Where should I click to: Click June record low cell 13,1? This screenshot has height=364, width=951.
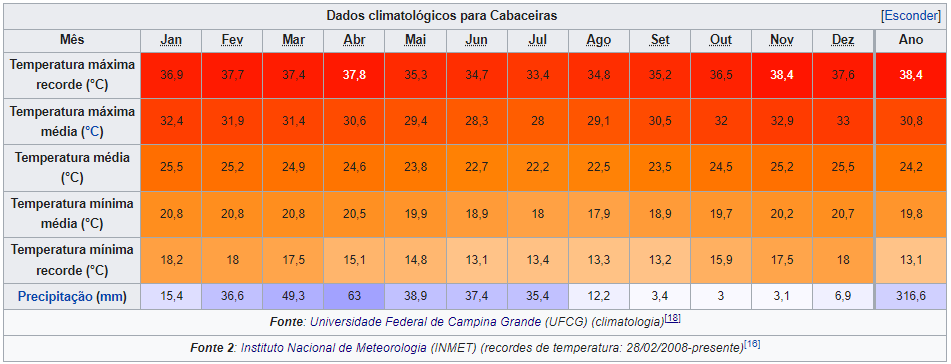pos(476,260)
